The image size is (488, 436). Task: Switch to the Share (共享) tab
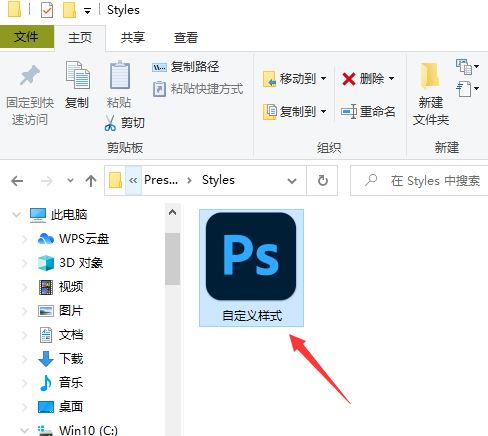pos(133,38)
